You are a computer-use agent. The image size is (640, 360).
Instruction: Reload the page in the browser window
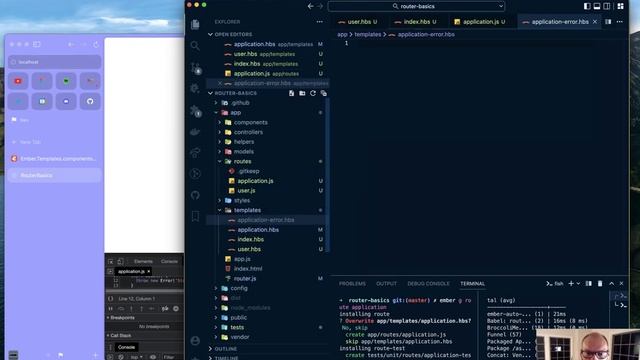coord(96,44)
